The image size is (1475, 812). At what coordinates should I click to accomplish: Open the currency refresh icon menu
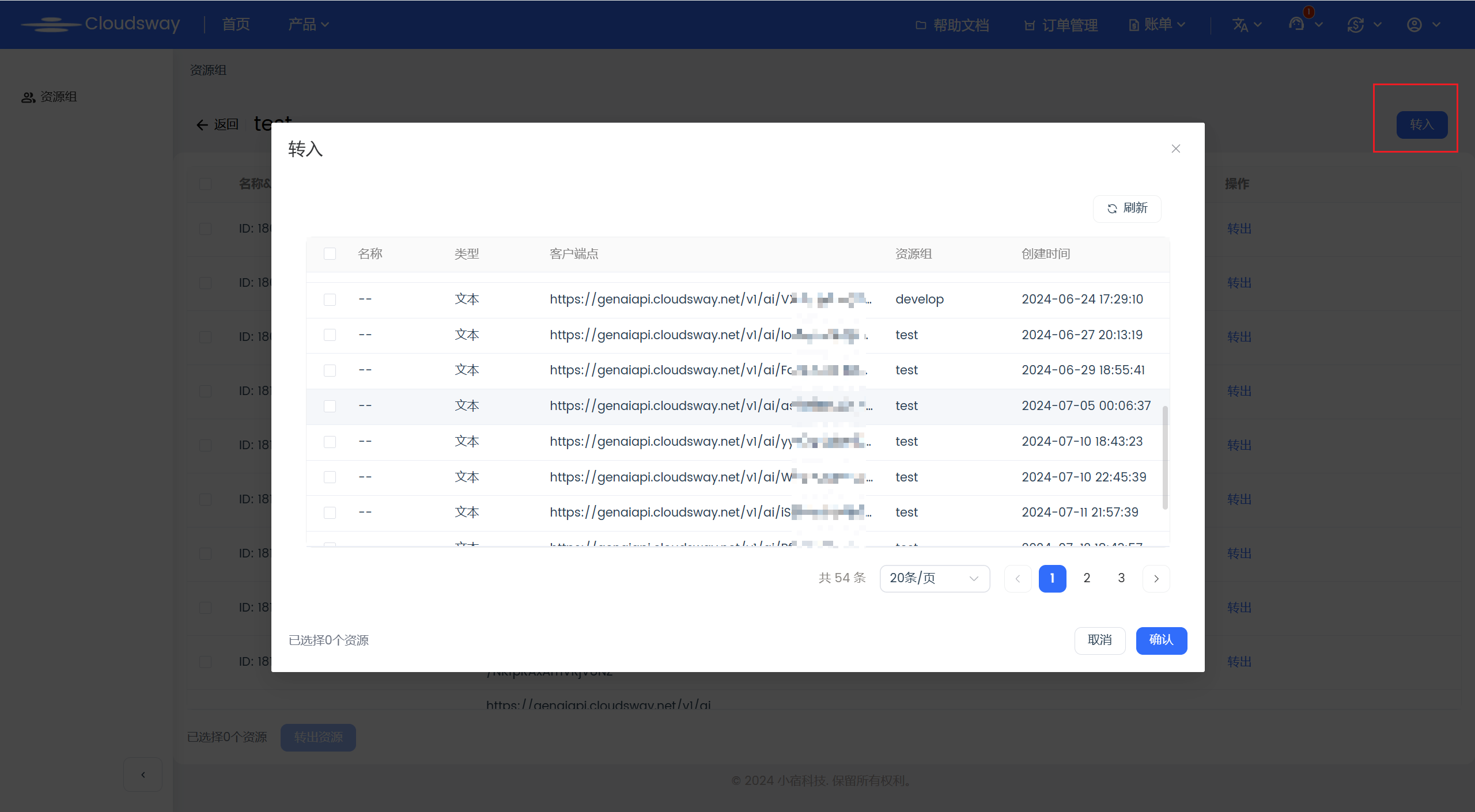[x=1356, y=25]
